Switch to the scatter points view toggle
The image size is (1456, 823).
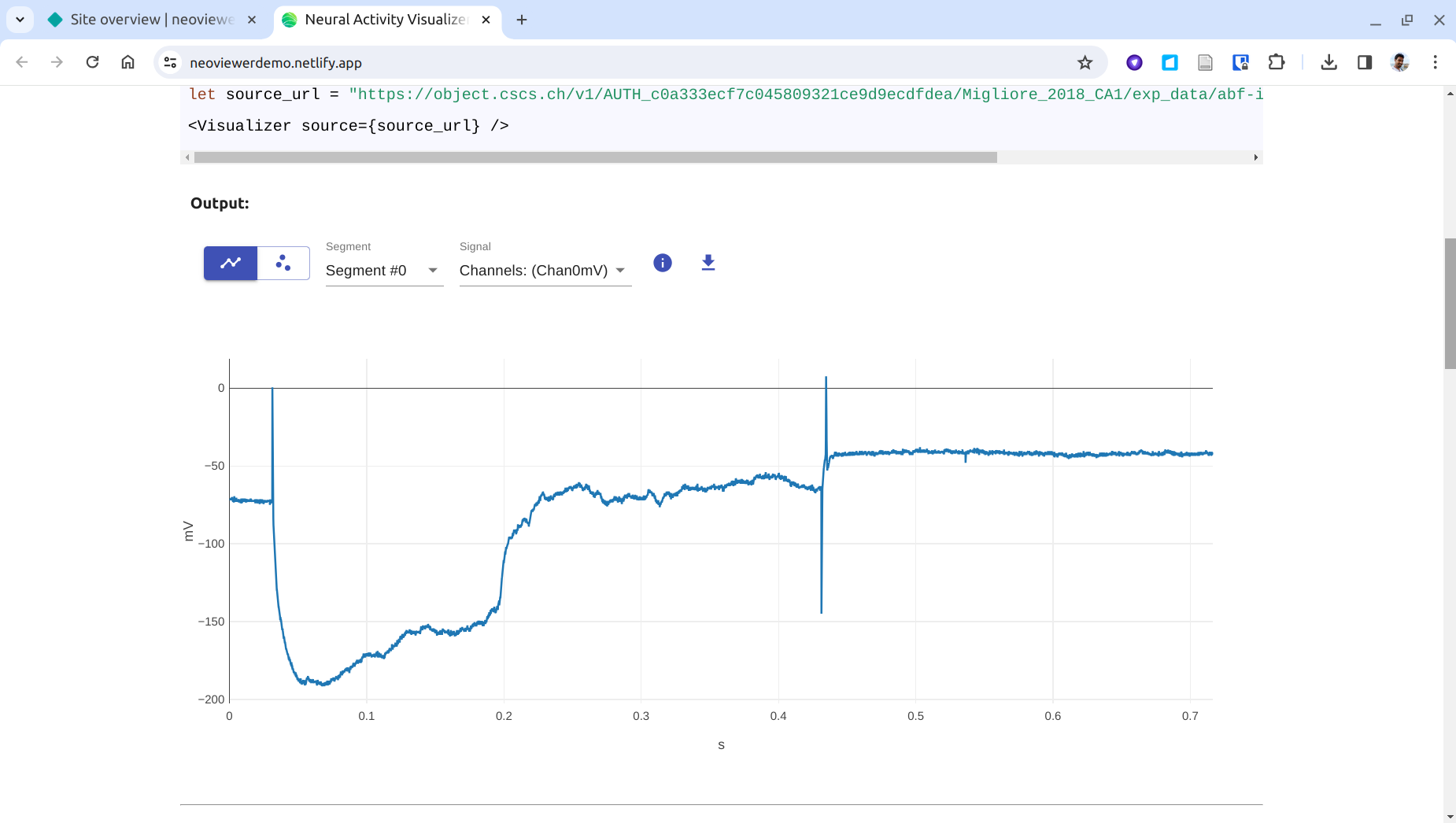283,263
